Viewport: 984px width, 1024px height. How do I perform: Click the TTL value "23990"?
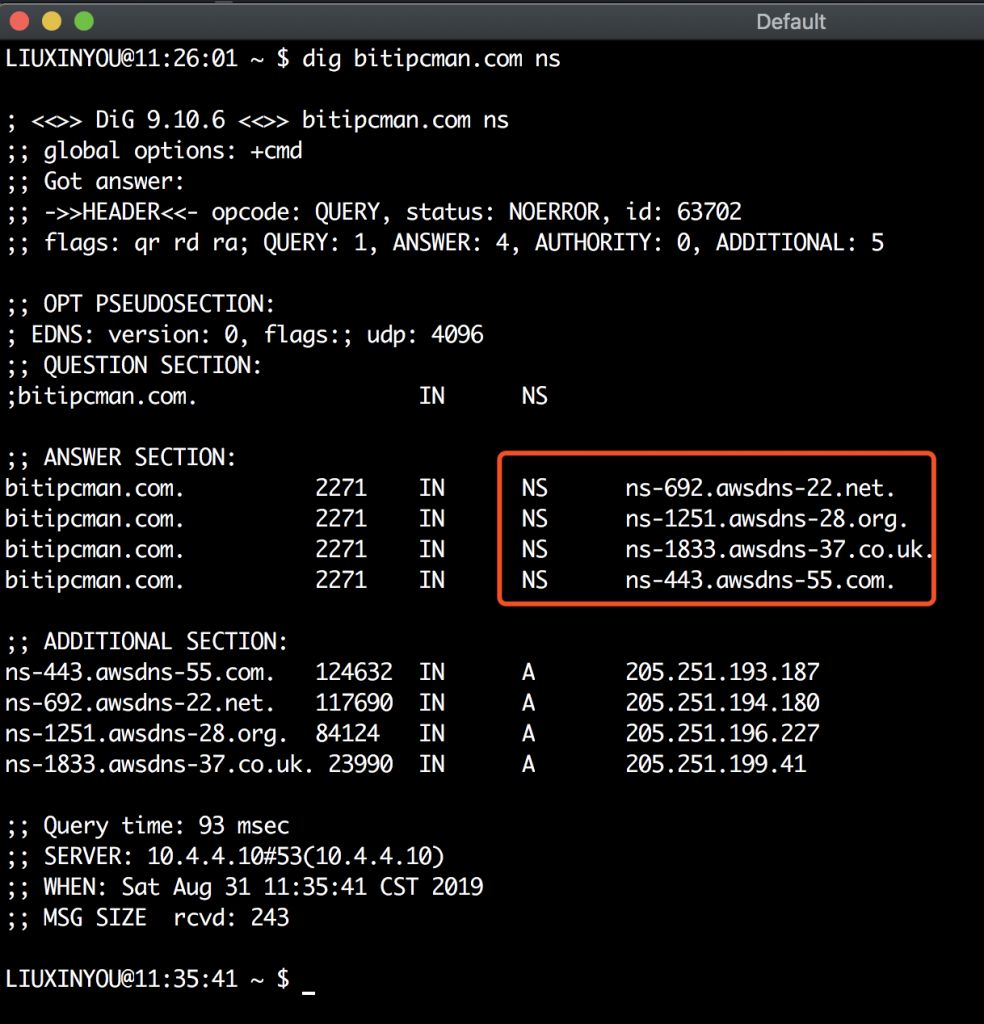coord(360,765)
